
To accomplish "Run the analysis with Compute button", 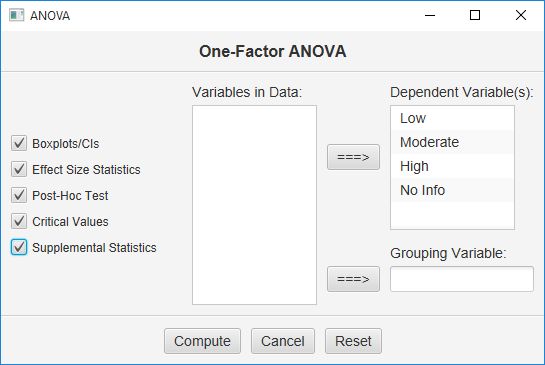I will (202, 341).
